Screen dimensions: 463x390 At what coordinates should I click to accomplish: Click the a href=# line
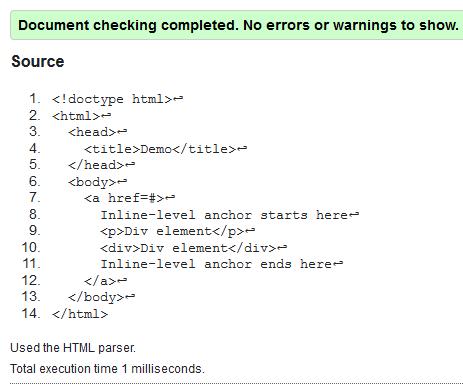click(129, 198)
